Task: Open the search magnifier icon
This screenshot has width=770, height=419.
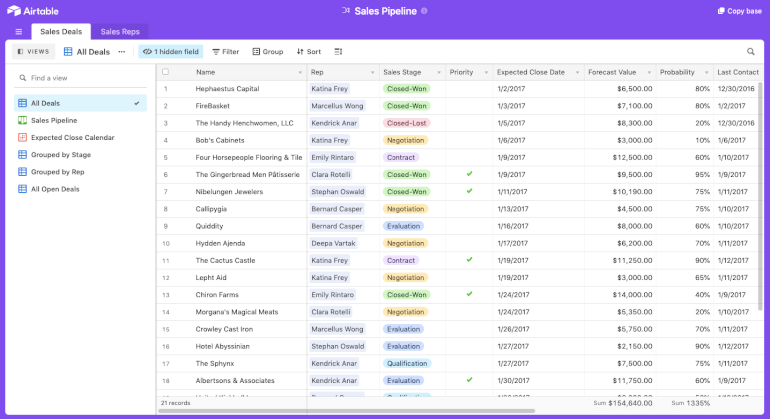Action: click(x=750, y=52)
